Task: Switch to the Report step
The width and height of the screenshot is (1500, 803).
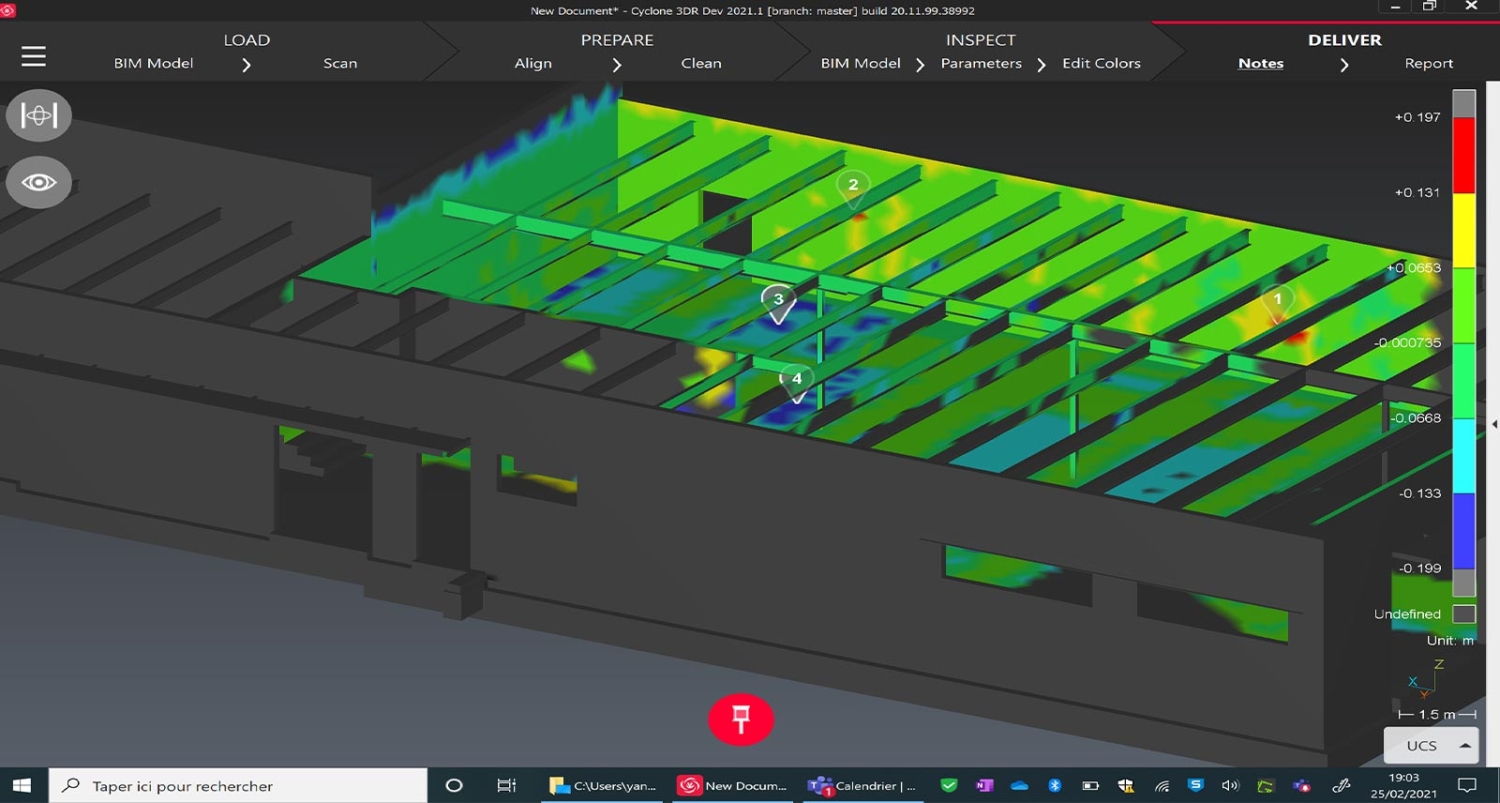Action: pyautogui.click(x=1428, y=63)
